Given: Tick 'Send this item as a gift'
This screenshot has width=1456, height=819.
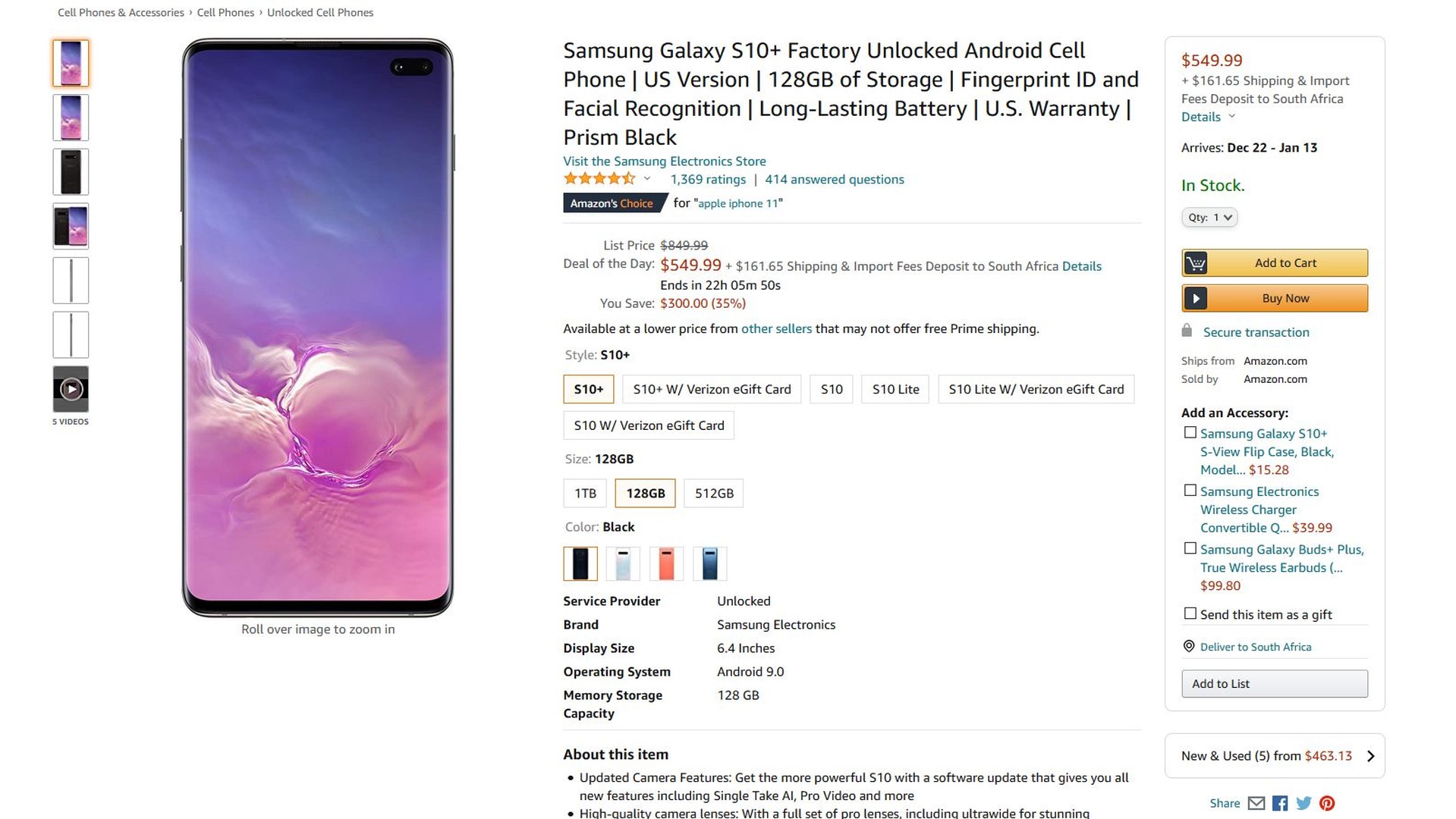Looking at the screenshot, I should pyautogui.click(x=1190, y=613).
